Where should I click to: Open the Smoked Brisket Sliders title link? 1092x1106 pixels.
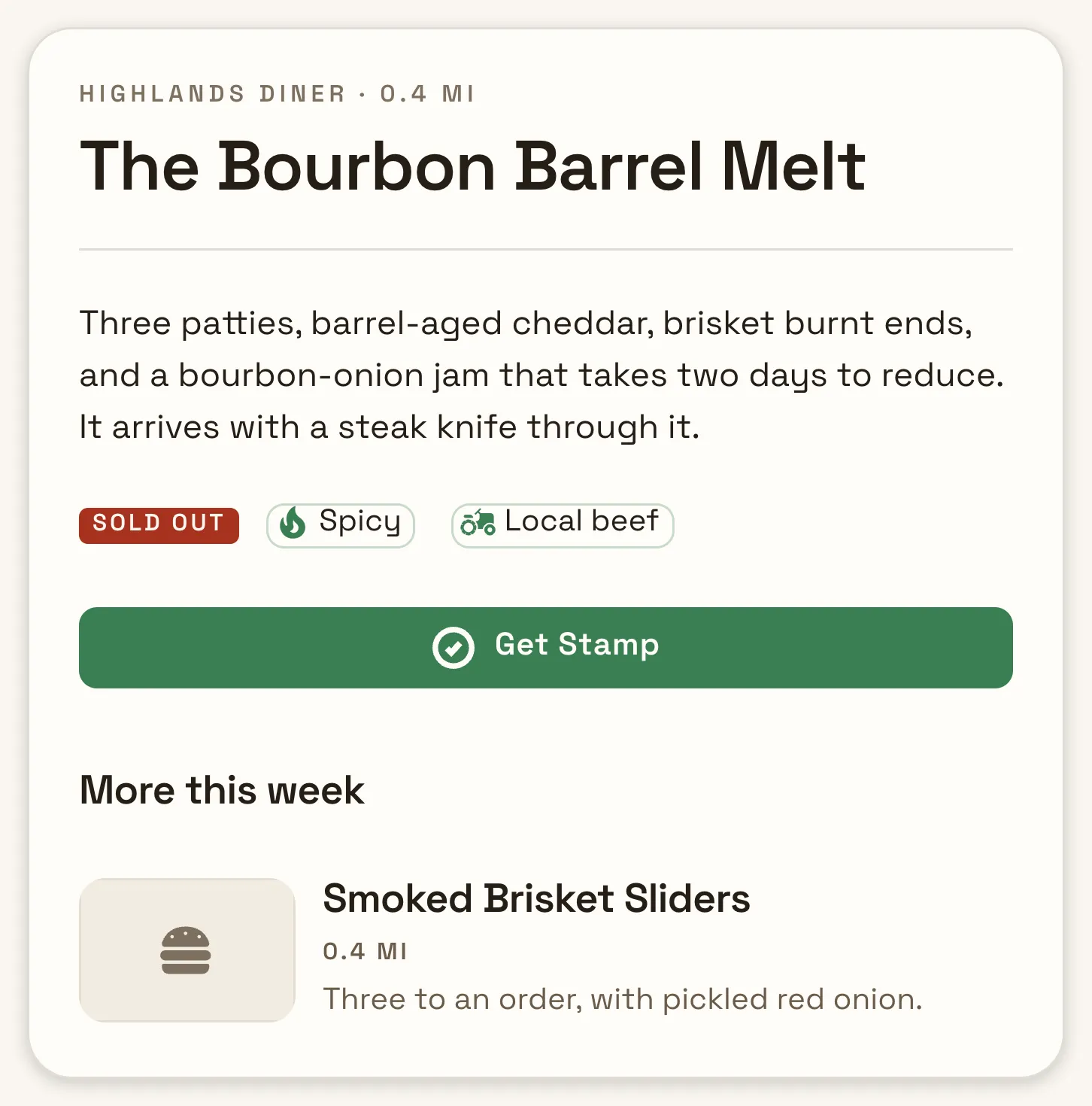click(536, 898)
